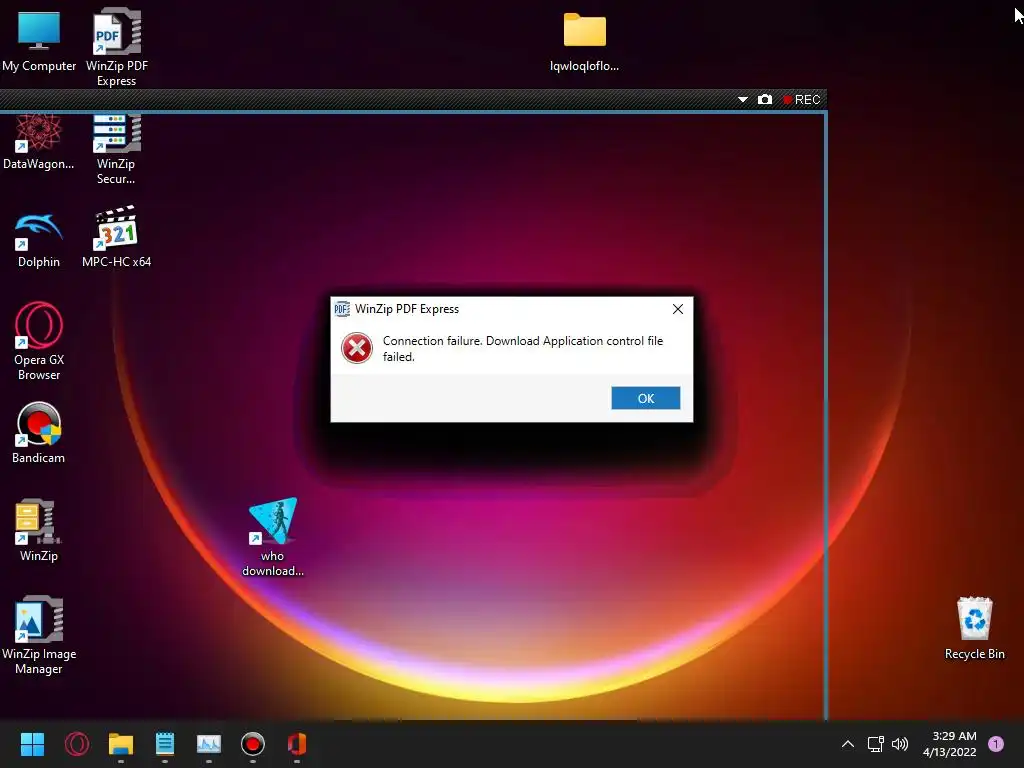
Task: Open the performance monitor taskbar icon
Action: (209, 744)
